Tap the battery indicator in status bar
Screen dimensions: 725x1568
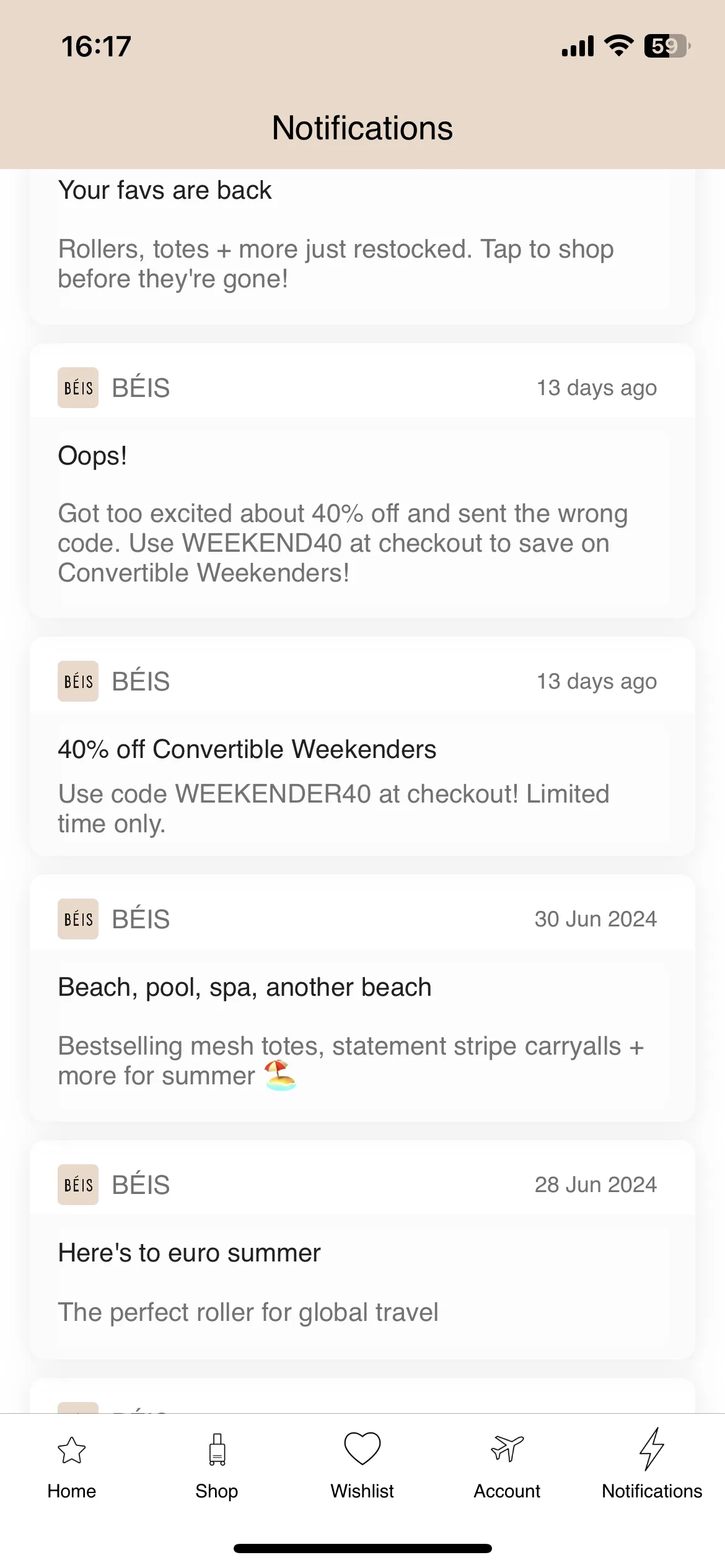click(667, 46)
